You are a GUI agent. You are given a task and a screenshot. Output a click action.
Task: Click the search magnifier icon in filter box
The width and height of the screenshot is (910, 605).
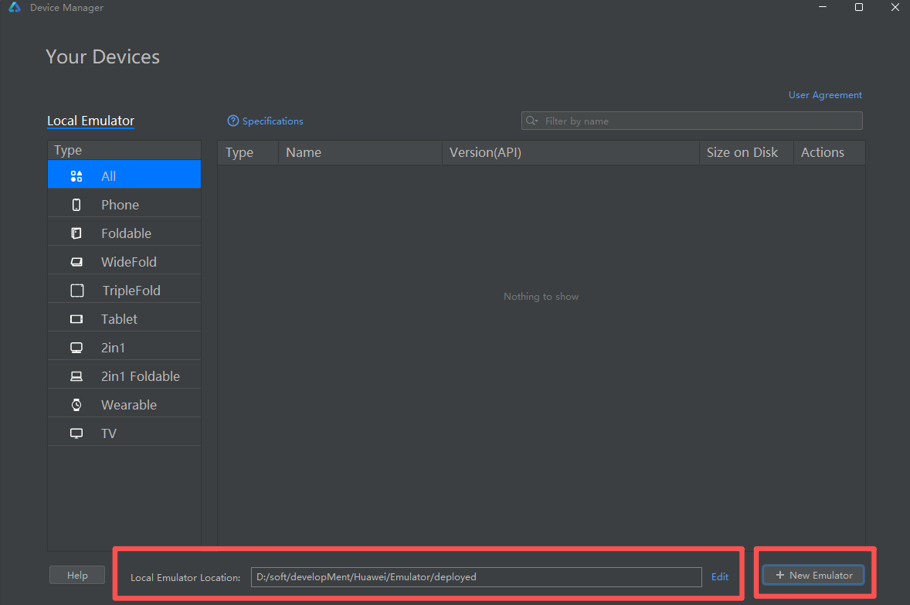coord(531,121)
